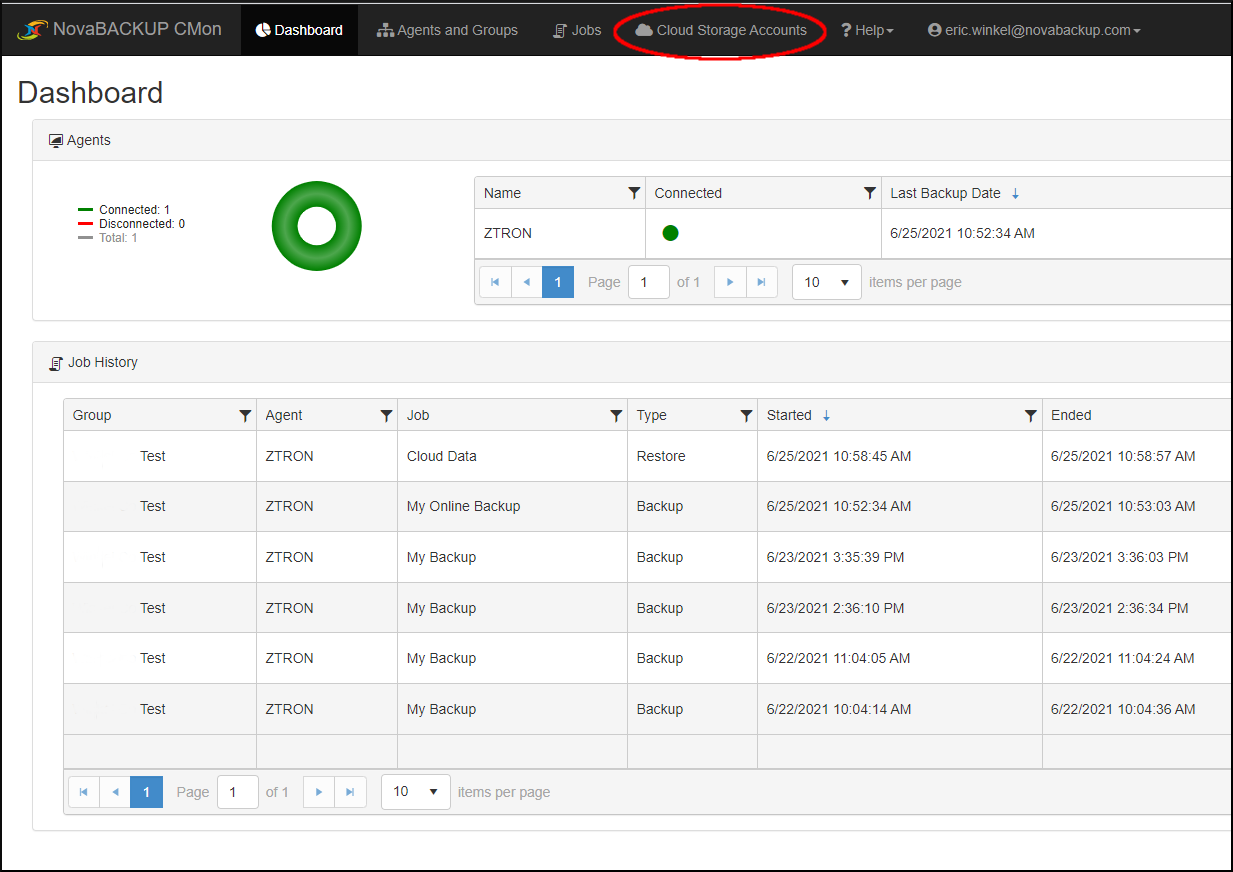Image resolution: width=1233 pixels, height=872 pixels.
Task: Click ZTRON's green connected status indicator
Action: click(x=671, y=233)
